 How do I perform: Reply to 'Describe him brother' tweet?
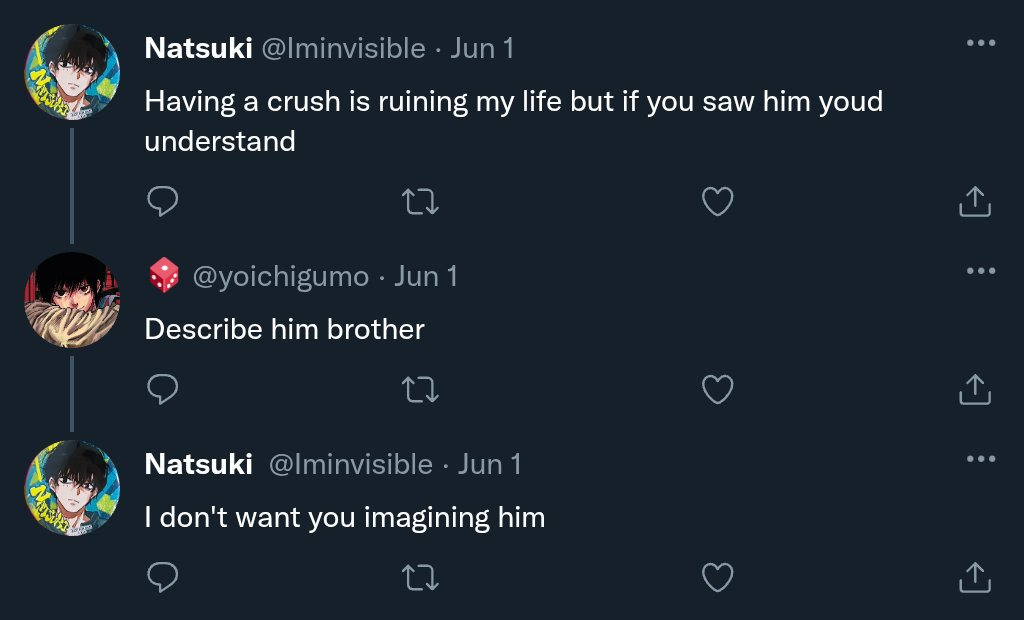tap(162, 389)
